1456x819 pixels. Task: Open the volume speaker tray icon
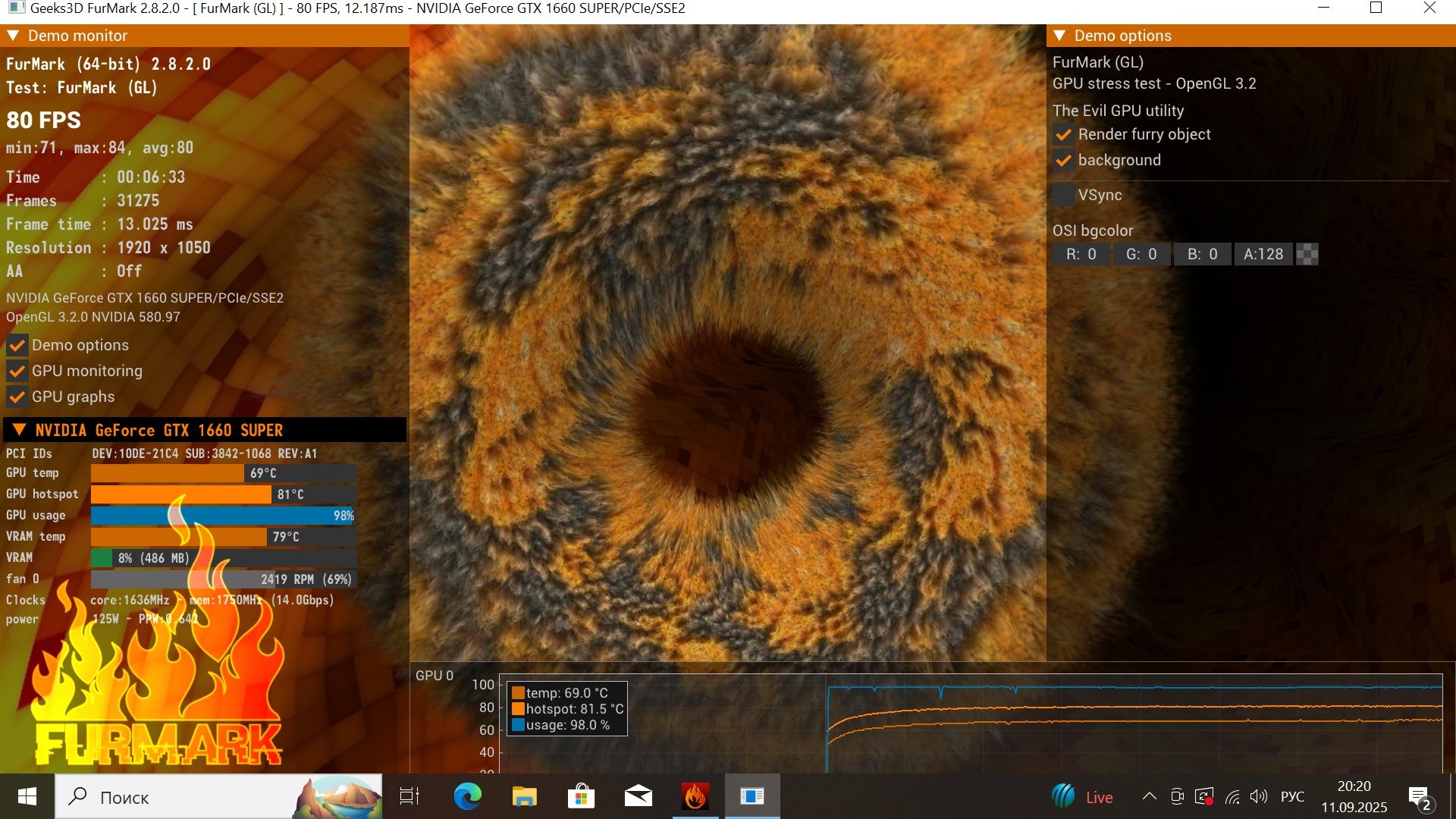[1259, 796]
